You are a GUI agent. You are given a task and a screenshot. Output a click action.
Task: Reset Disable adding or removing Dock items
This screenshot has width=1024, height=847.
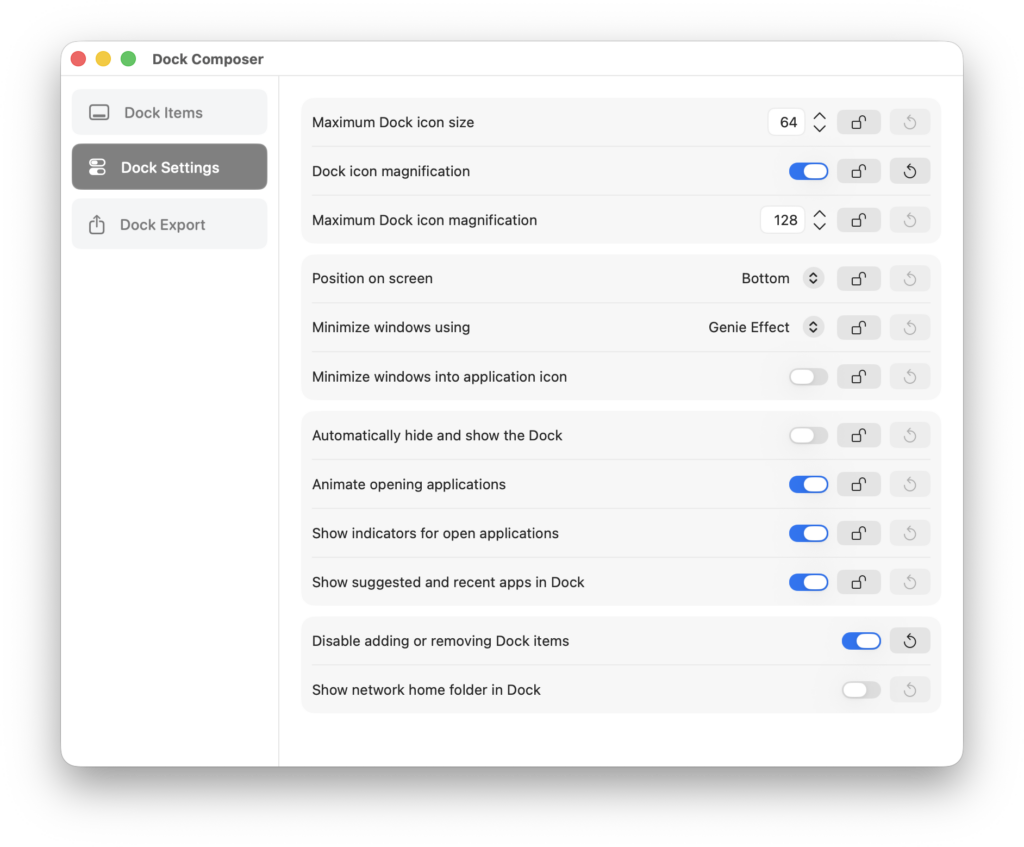(x=910, y=641)
